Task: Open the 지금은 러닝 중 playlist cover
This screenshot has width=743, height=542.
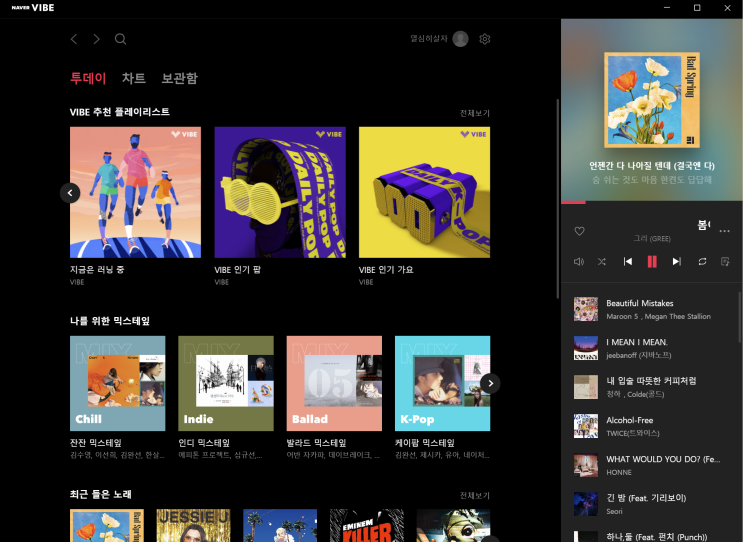Action: [136, 192]
